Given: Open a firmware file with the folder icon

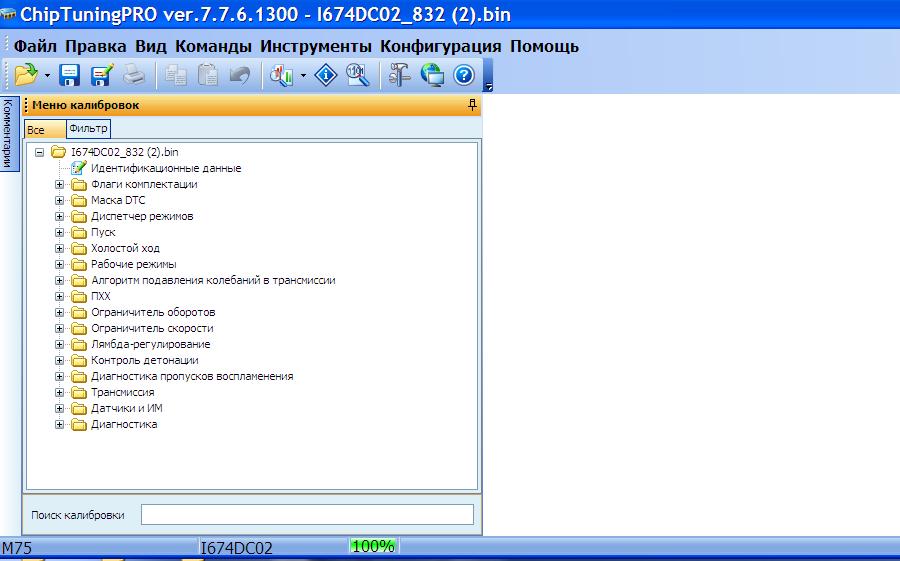Looking at the screenshot, I should (x=26, y=75).
